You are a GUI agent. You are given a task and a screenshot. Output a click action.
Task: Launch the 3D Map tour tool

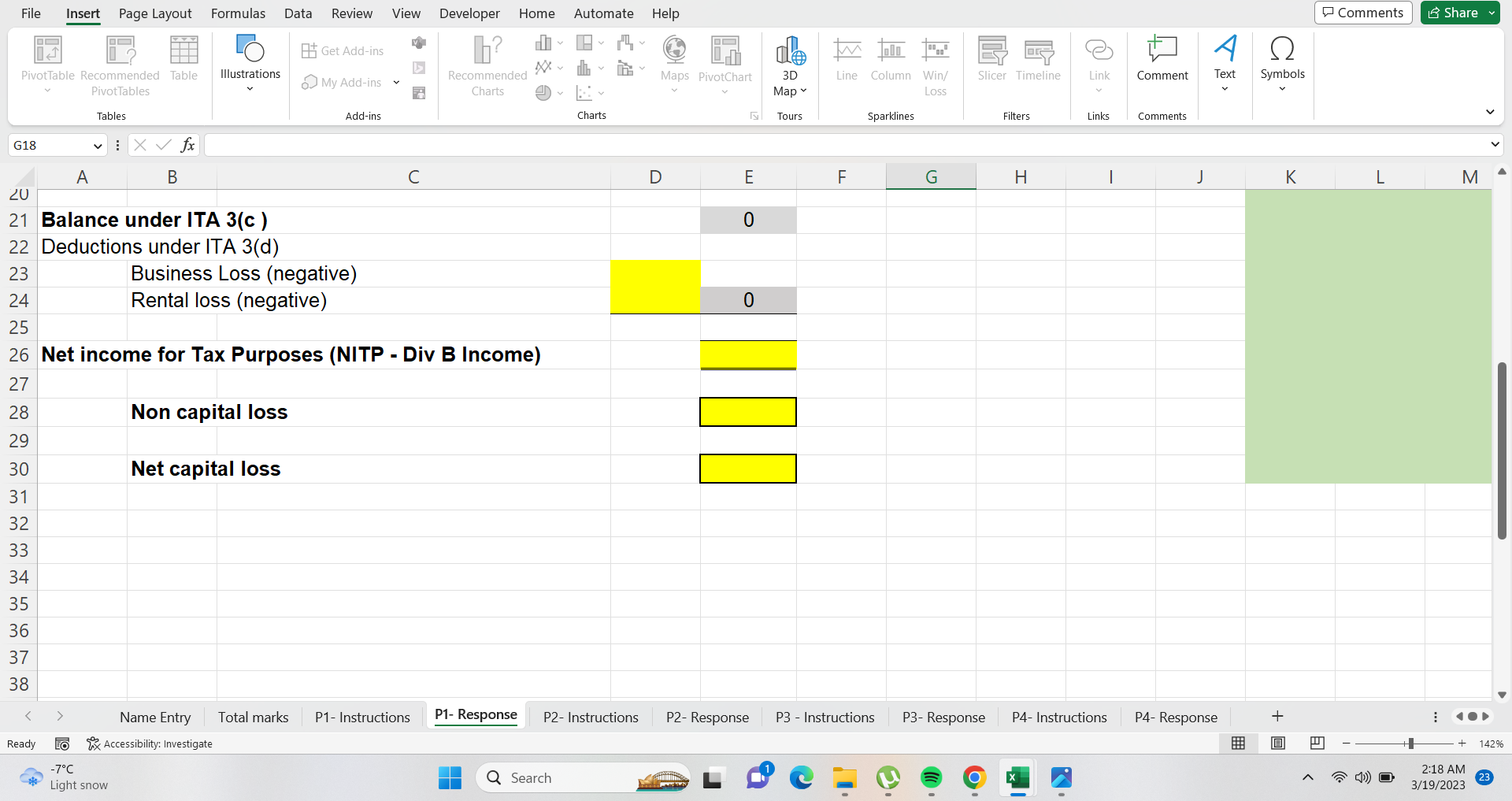[x=790, y=67]
